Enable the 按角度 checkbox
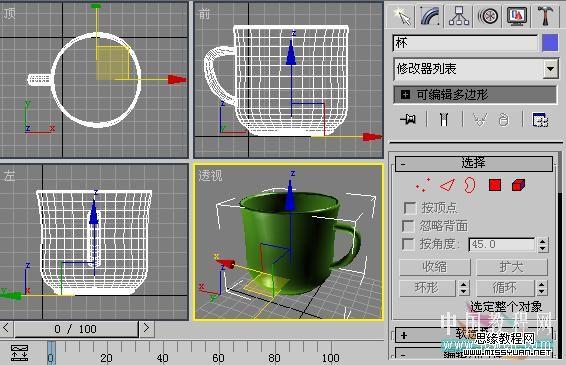 click(408, 244)
